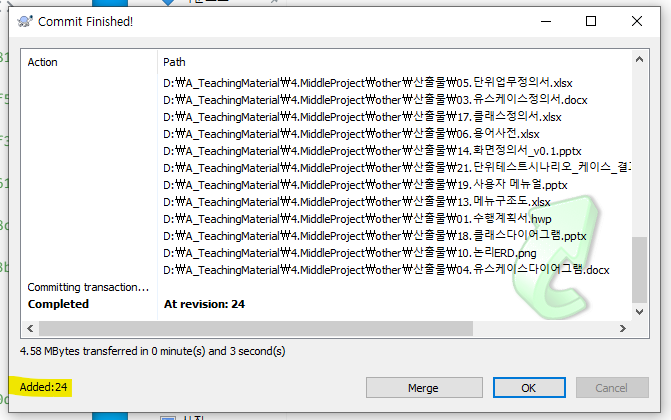Click the vertical scrollbar thumb
The height and width of the screenshot is (420, 671).
click(639, 270)
